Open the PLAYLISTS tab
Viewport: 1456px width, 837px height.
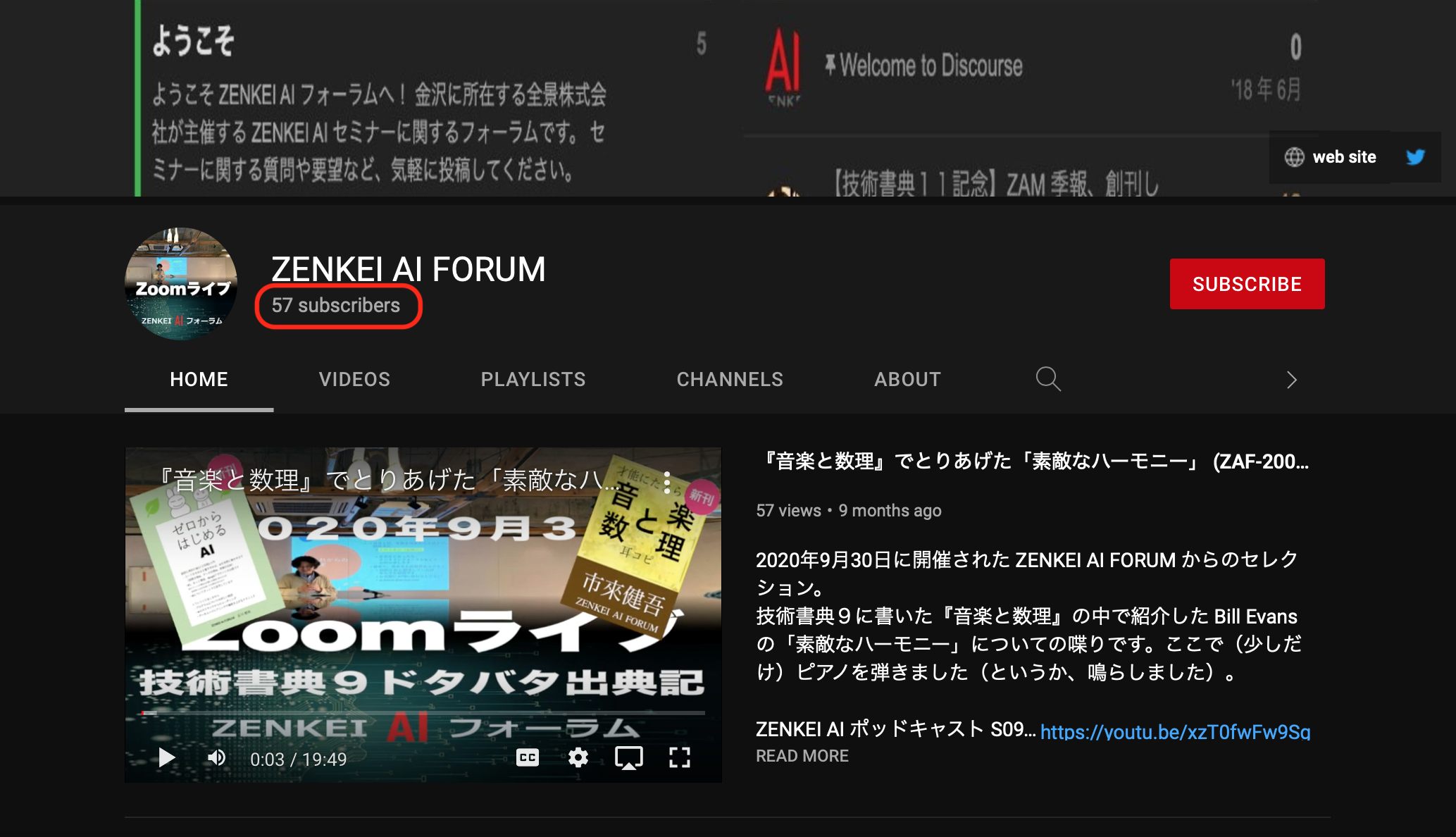533,379
